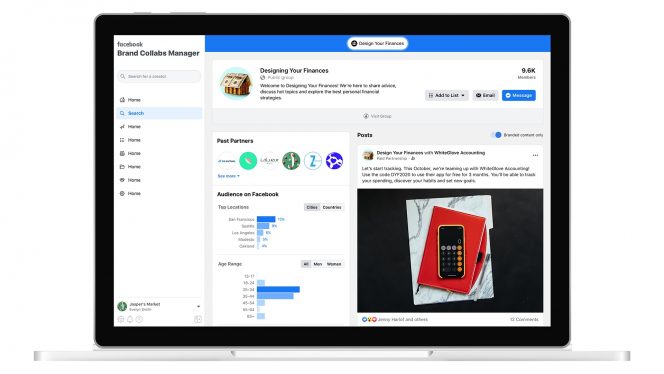Screen dimensions: 664x374
Task: Click the San Francisco location bar
Action: (266, 219)
